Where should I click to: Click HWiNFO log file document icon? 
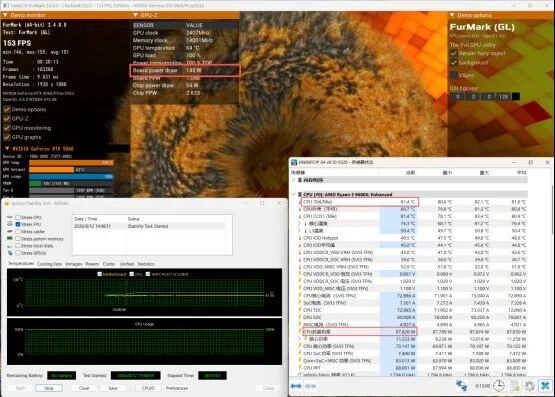pyautogui.click(x=515, y=385)
